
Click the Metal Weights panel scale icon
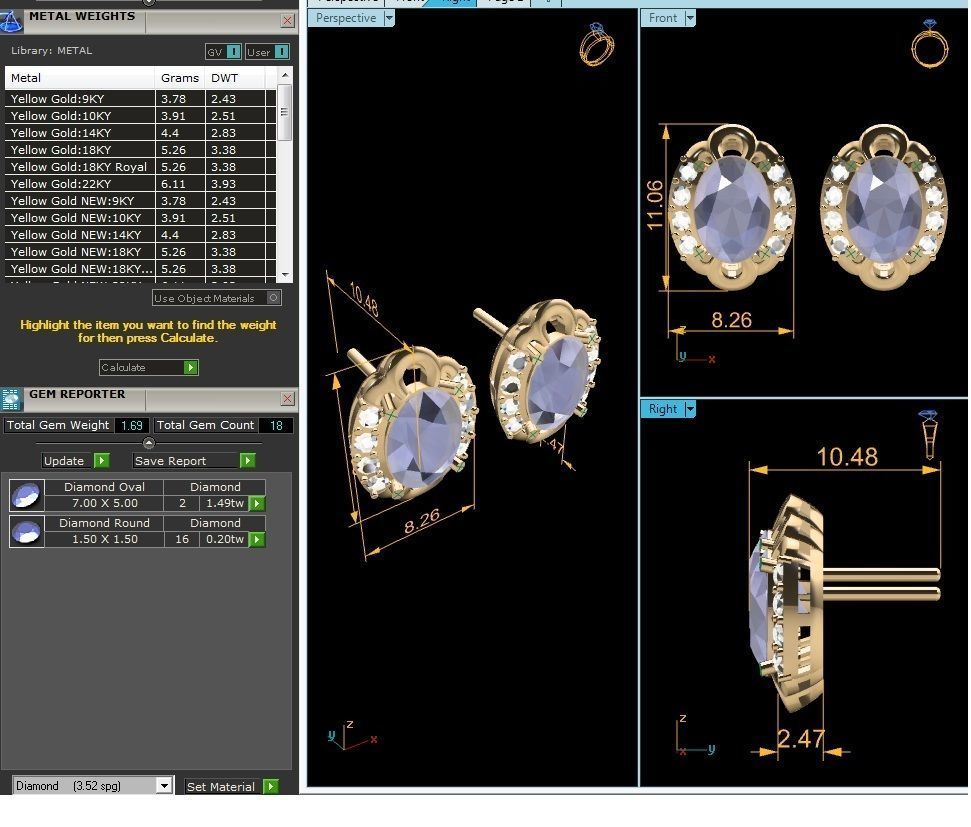pyautogui.click(x=11, y=20)
